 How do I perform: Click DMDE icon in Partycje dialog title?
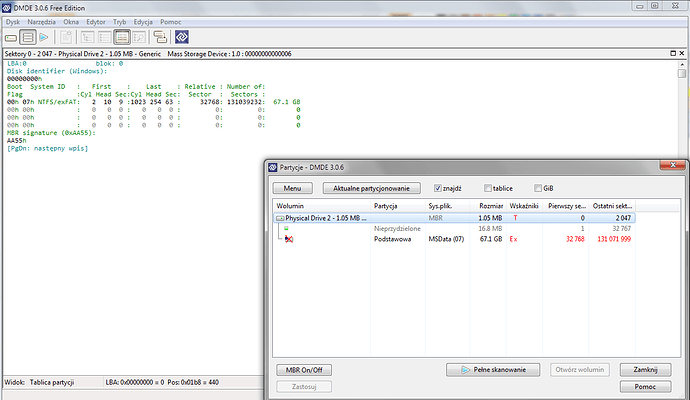coord(273,167)
